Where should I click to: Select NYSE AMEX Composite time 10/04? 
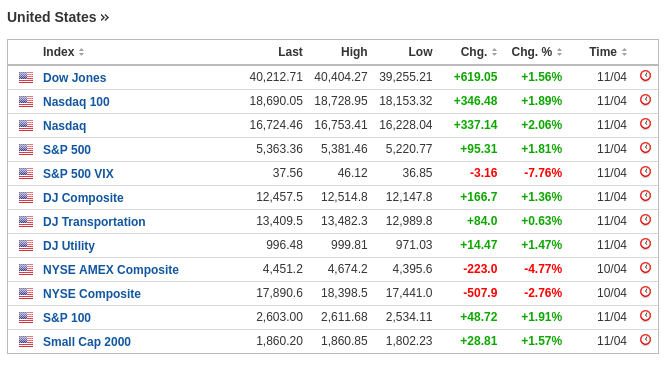pos(612,269)
